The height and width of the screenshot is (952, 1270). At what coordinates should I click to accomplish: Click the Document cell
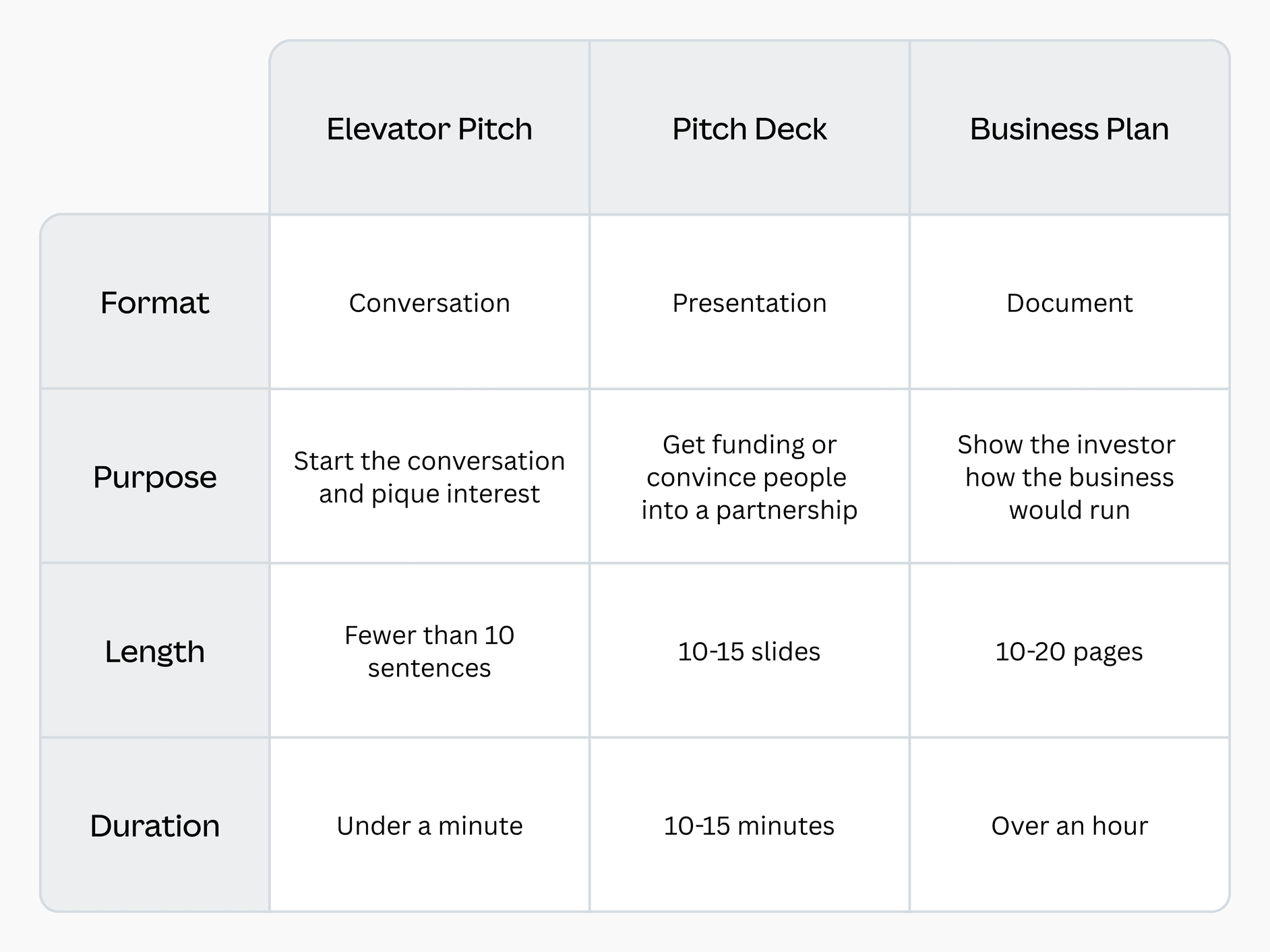pos(1069,303)
